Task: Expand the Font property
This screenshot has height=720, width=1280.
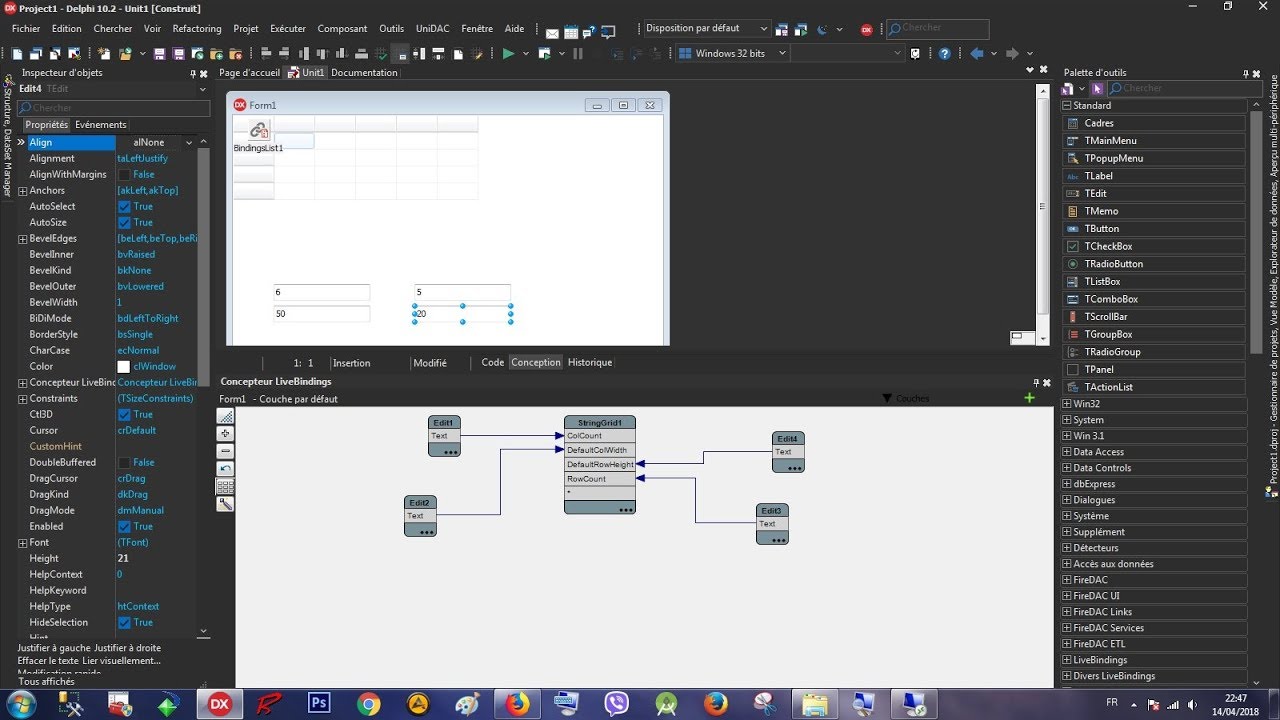Action: point(22,543)
